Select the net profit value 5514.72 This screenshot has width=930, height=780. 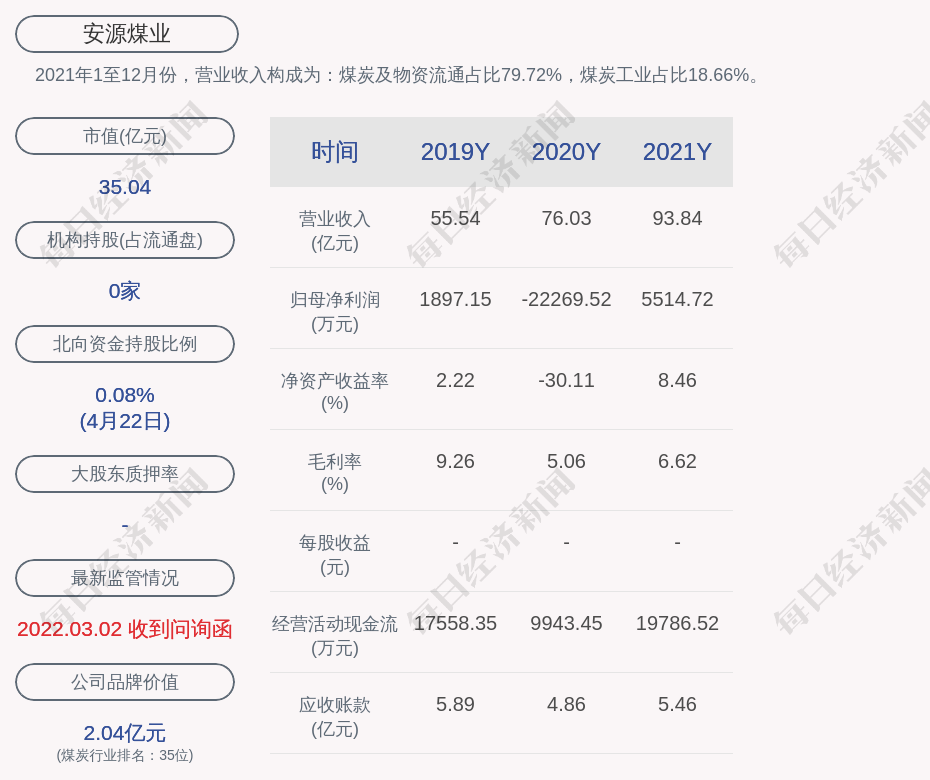pos(677,300)
